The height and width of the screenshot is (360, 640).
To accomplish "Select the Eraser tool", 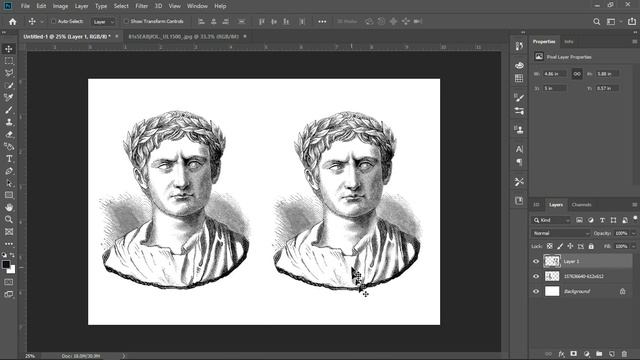I will coord(9,134).
